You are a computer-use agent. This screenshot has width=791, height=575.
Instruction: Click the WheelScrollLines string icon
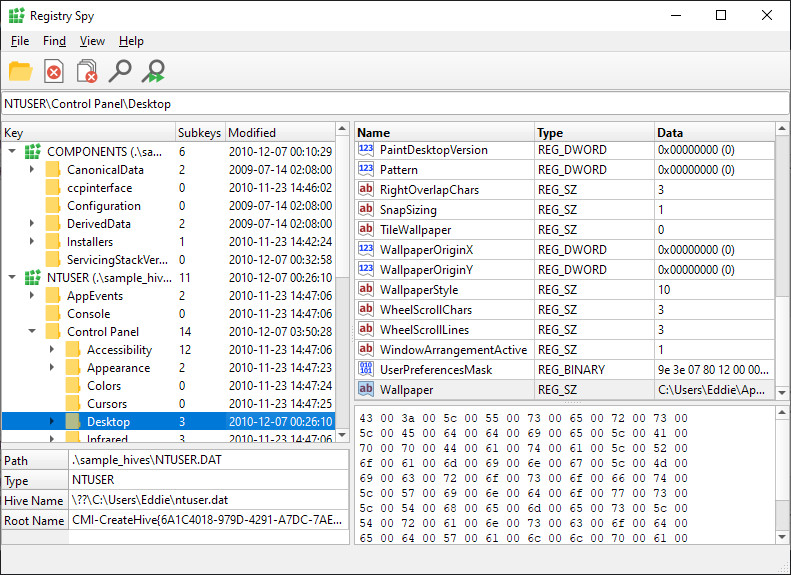click(366, 329)
